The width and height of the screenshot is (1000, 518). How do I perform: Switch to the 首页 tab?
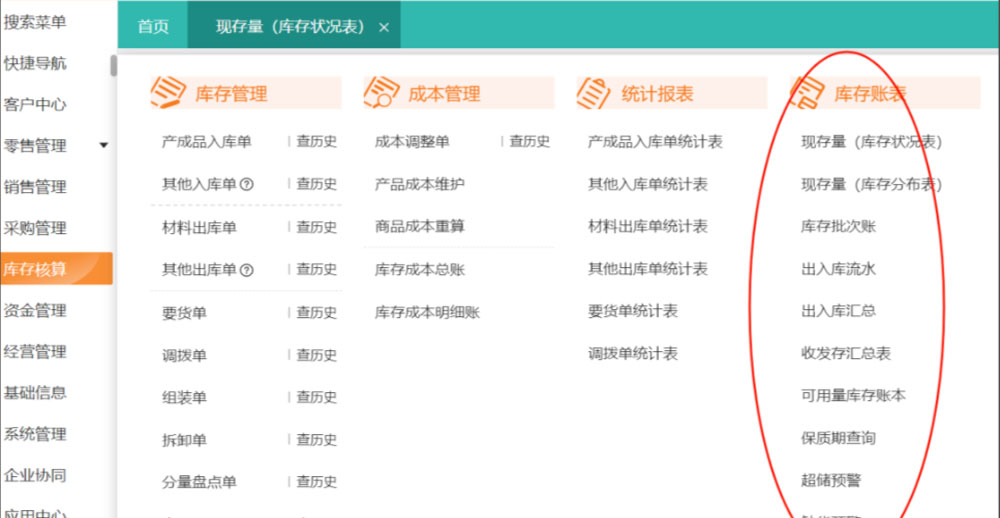153,27
